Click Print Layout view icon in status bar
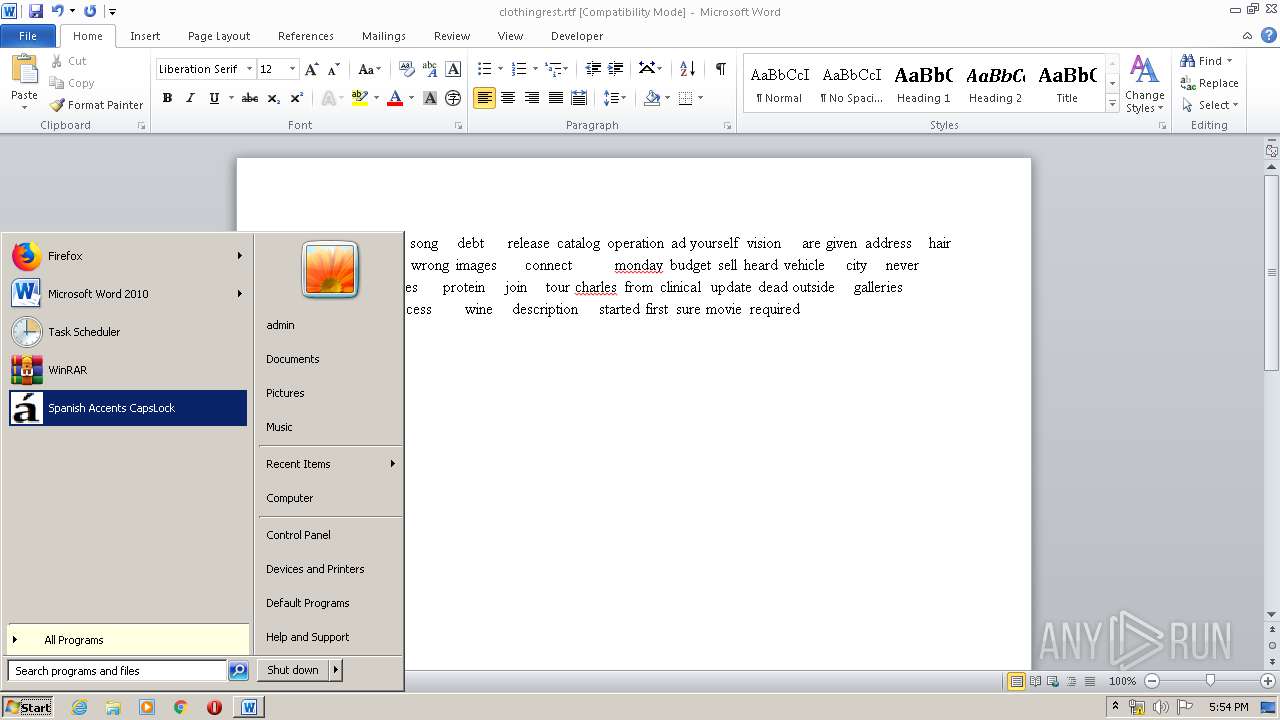 click(x=1016, y=681)
